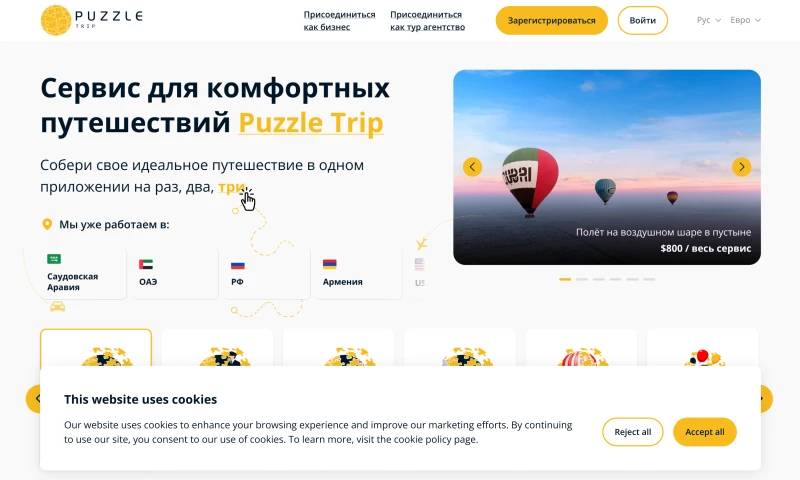The height and width of the screenshot is (480, 800).
Task: Click the Puzzle Trip logo
Action: tap(92, 20)
